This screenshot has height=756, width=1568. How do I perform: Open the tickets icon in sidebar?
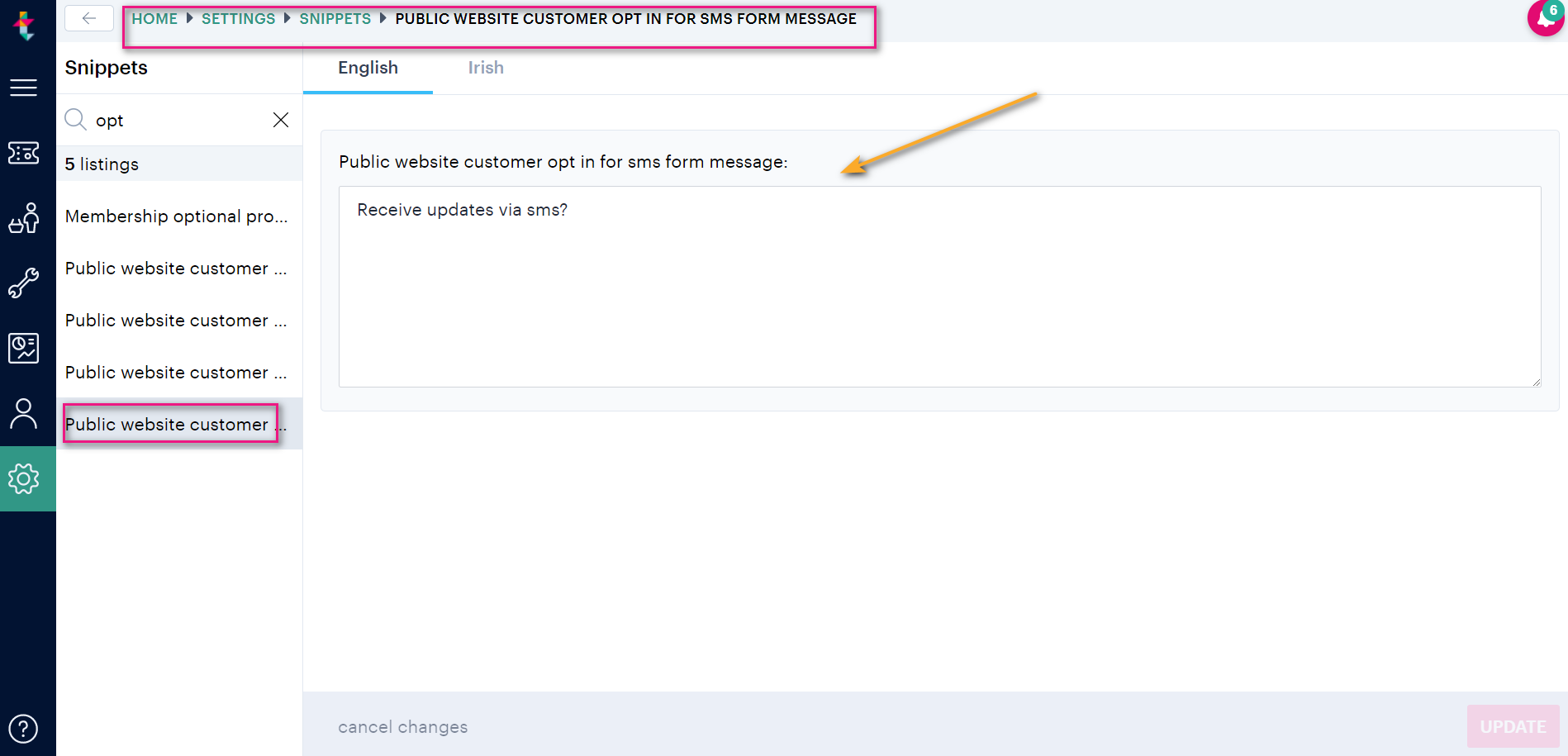click(x=23, y=153)
